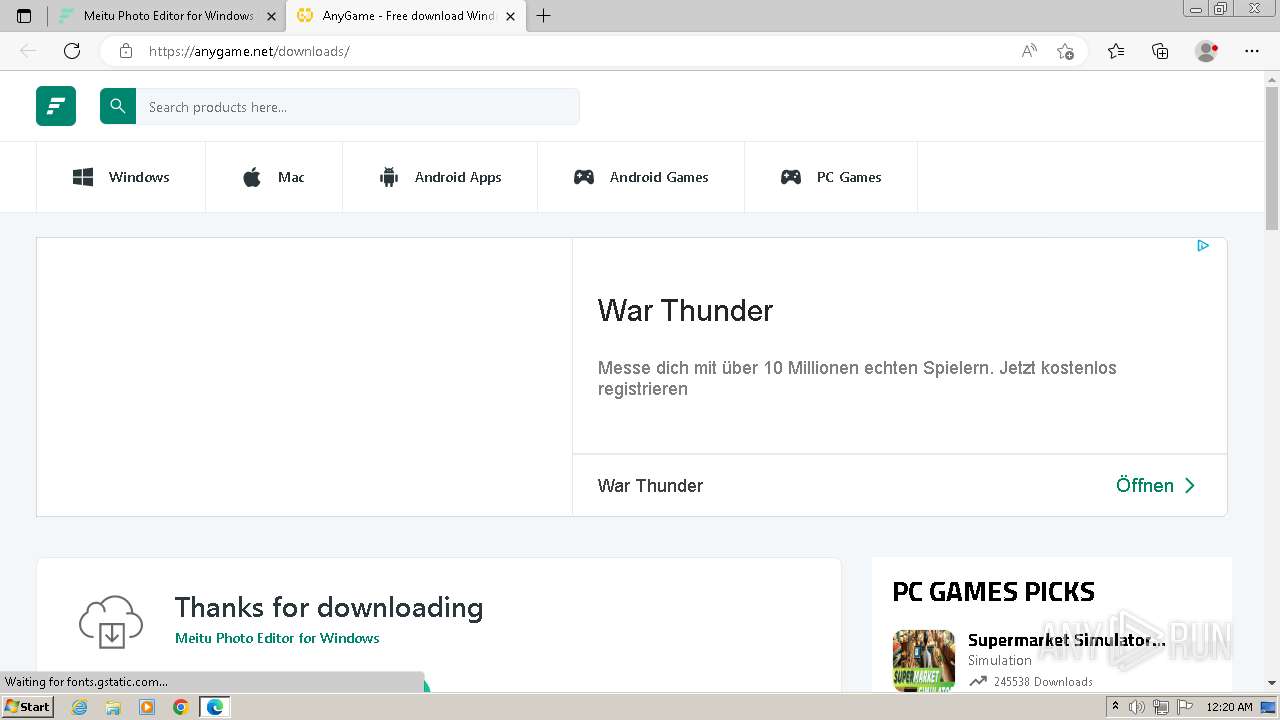Open the tab actions menu icon

[x=24, y=16]
